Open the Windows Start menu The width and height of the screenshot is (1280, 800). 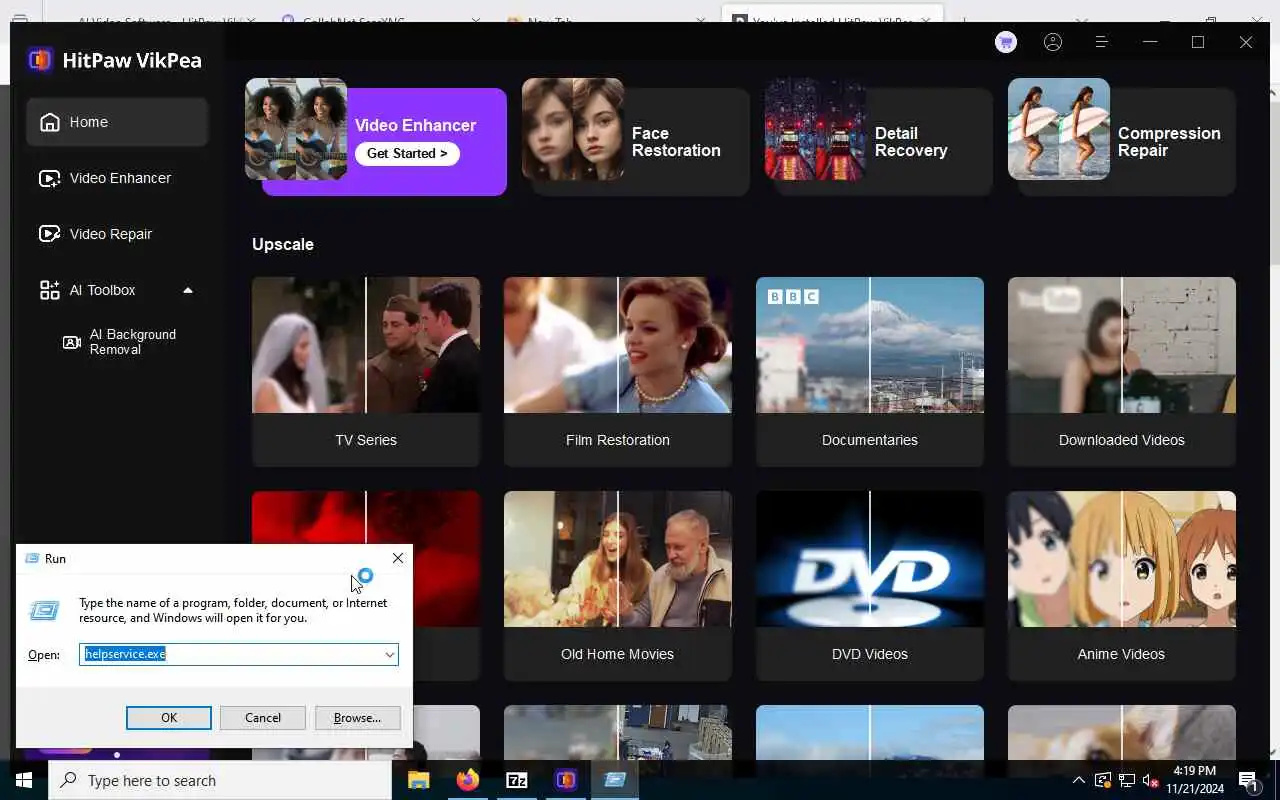[24, 780]
